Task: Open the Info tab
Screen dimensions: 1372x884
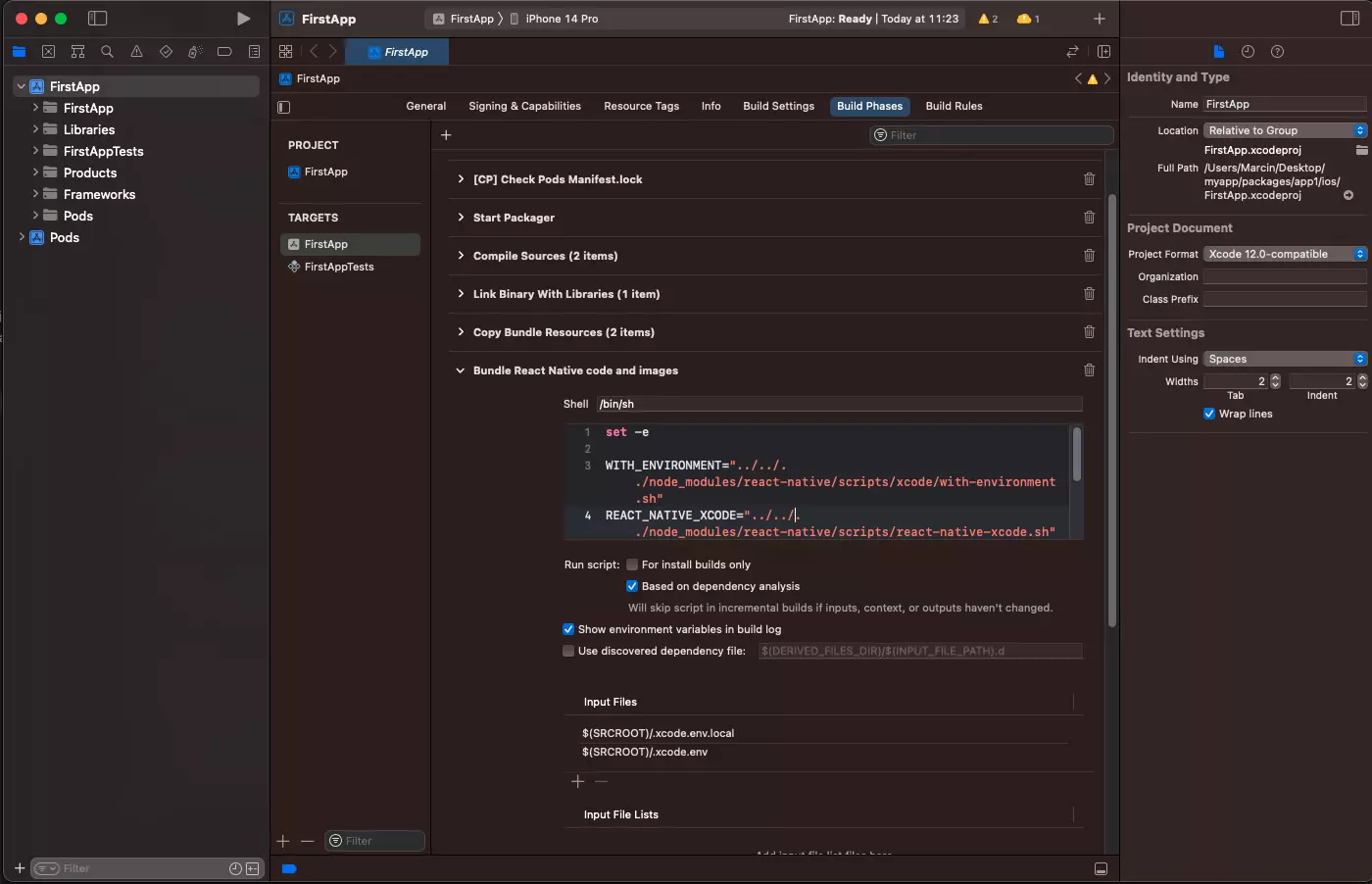Action: [x=710, y=106]
